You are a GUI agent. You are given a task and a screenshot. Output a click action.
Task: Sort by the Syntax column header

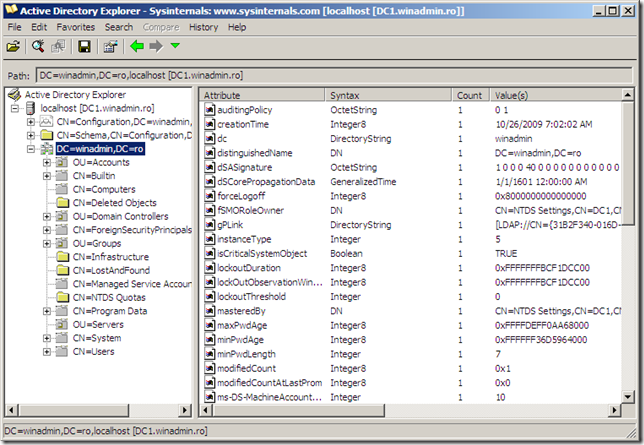click(x=388, y=95)
